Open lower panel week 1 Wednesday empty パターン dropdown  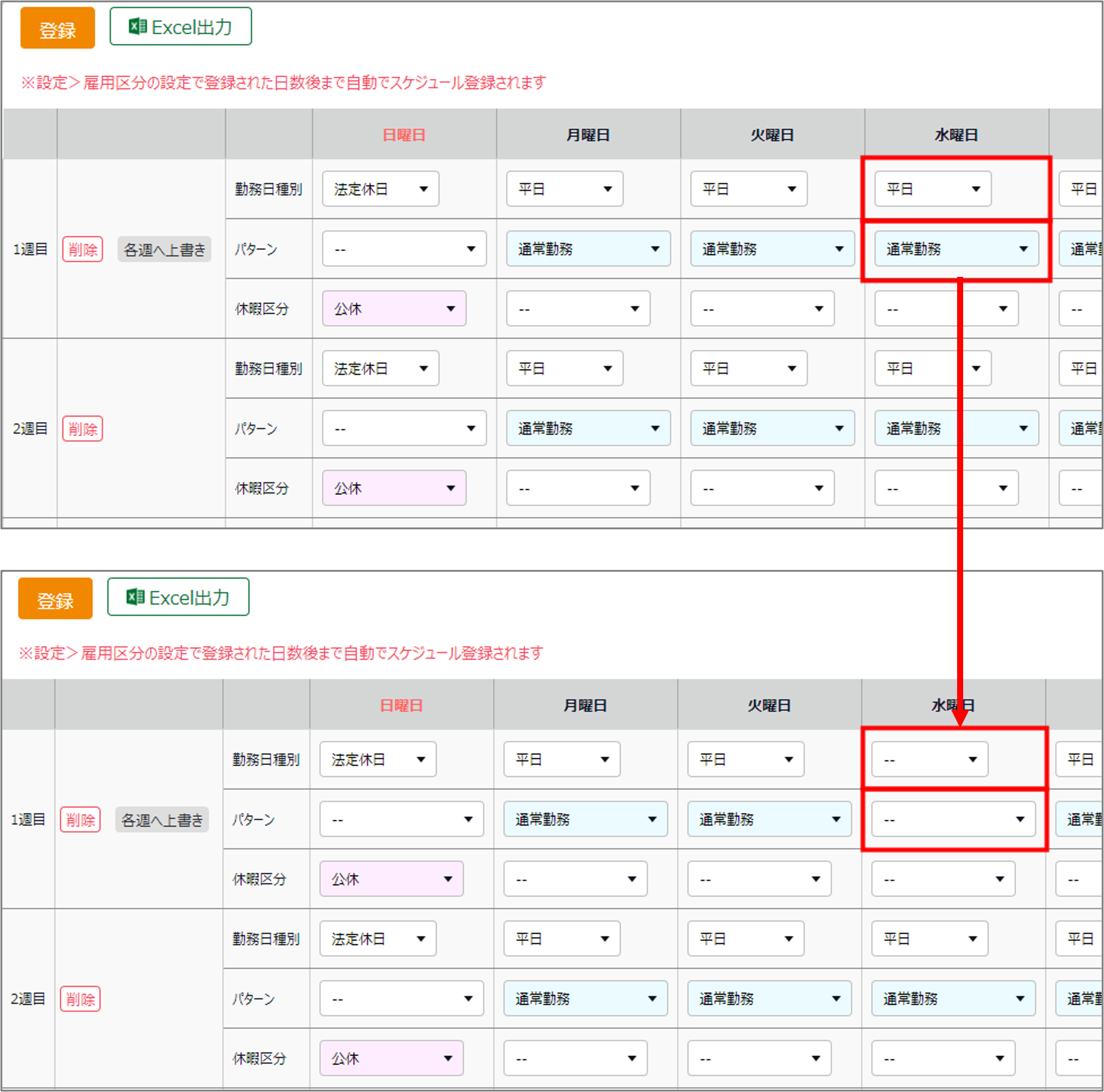coord(953,819)
